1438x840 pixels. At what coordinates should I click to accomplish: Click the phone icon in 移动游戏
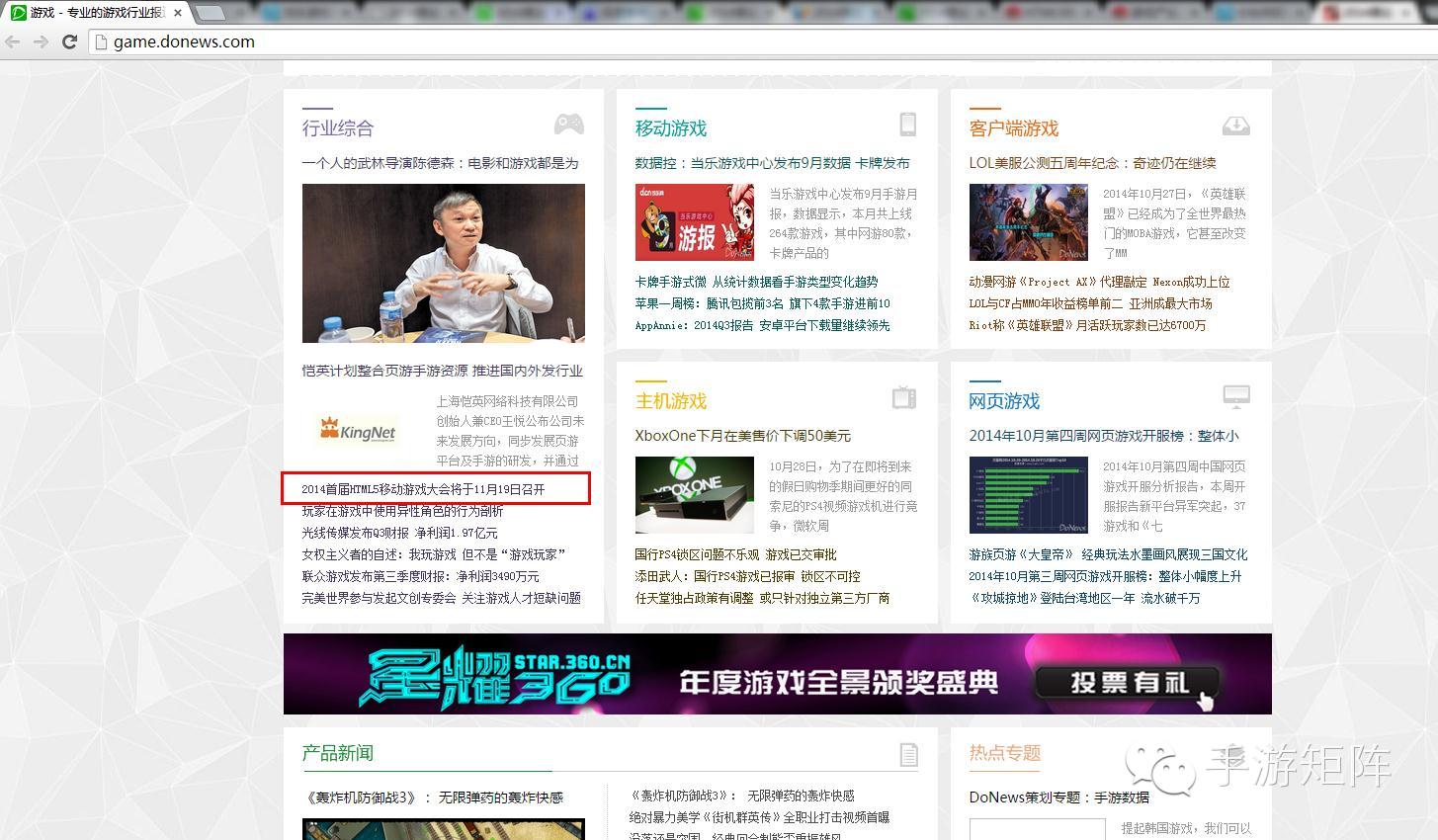[x=907, y=125]
